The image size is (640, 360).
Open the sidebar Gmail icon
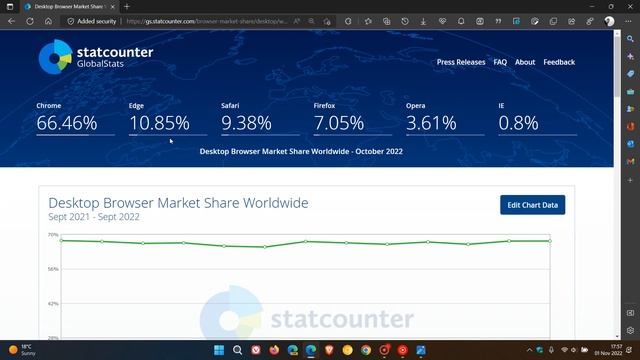click(631, 162)
